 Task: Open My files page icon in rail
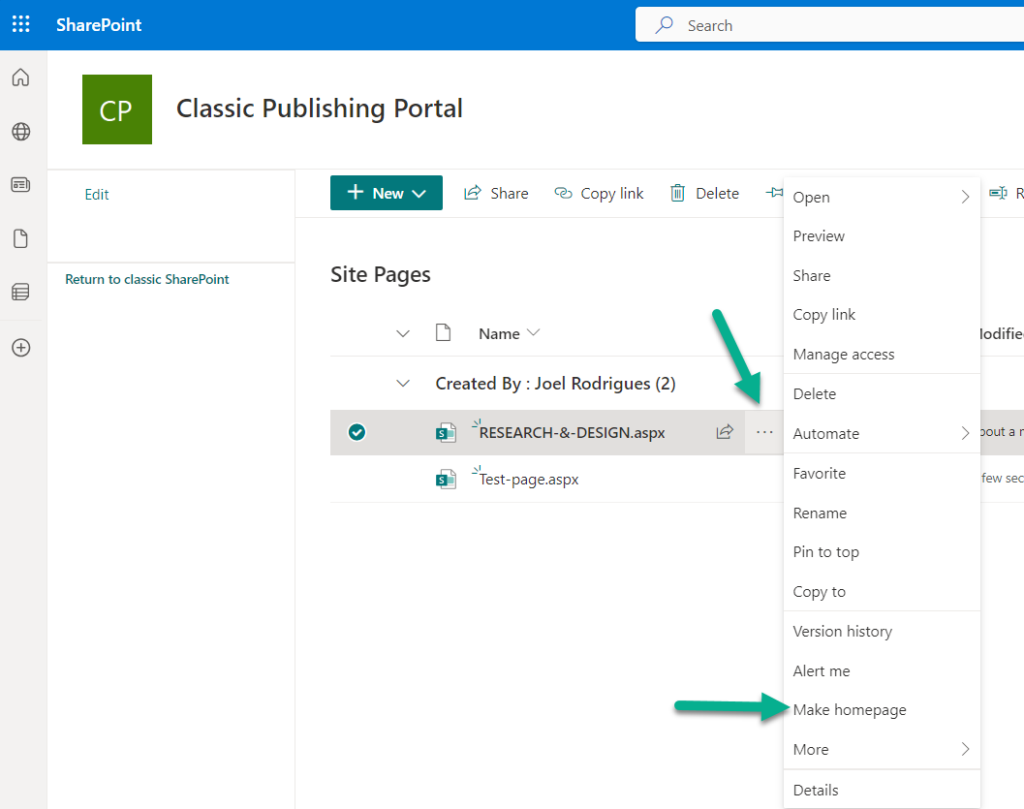(x=21, y=239)
